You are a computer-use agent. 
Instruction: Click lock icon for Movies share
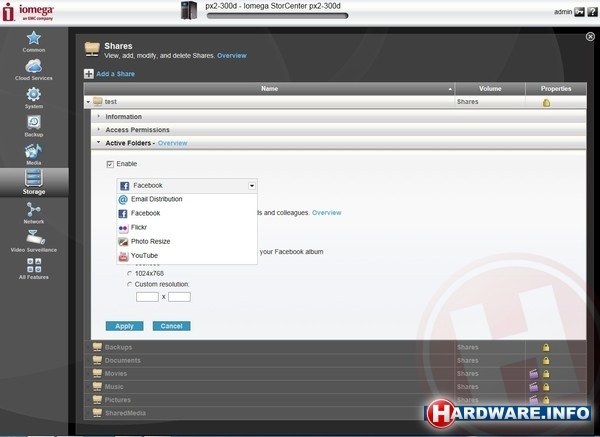pyautogui.click(x=546, y=374)
